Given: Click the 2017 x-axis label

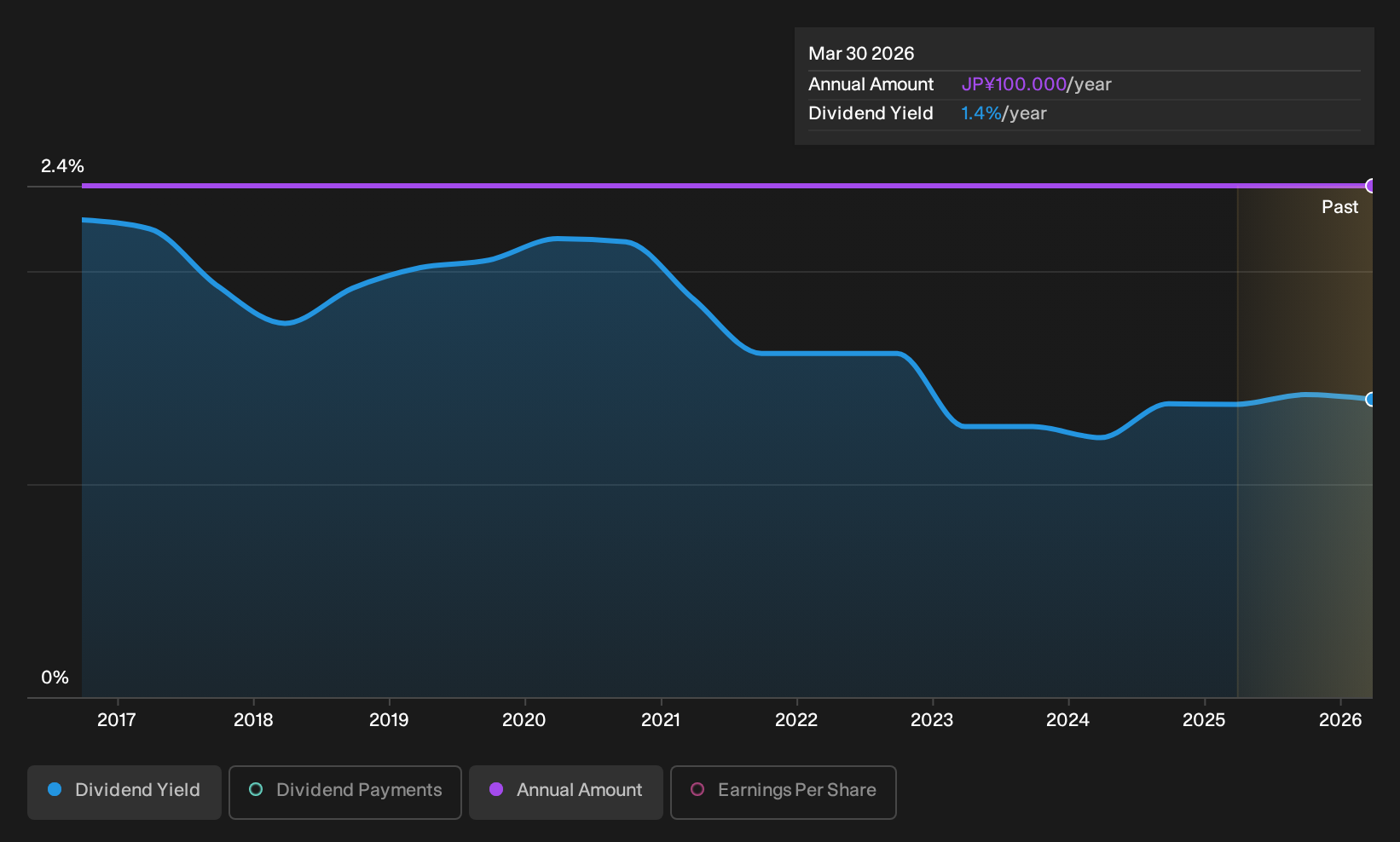Looking at the screenshot, I should pos(117,720).
